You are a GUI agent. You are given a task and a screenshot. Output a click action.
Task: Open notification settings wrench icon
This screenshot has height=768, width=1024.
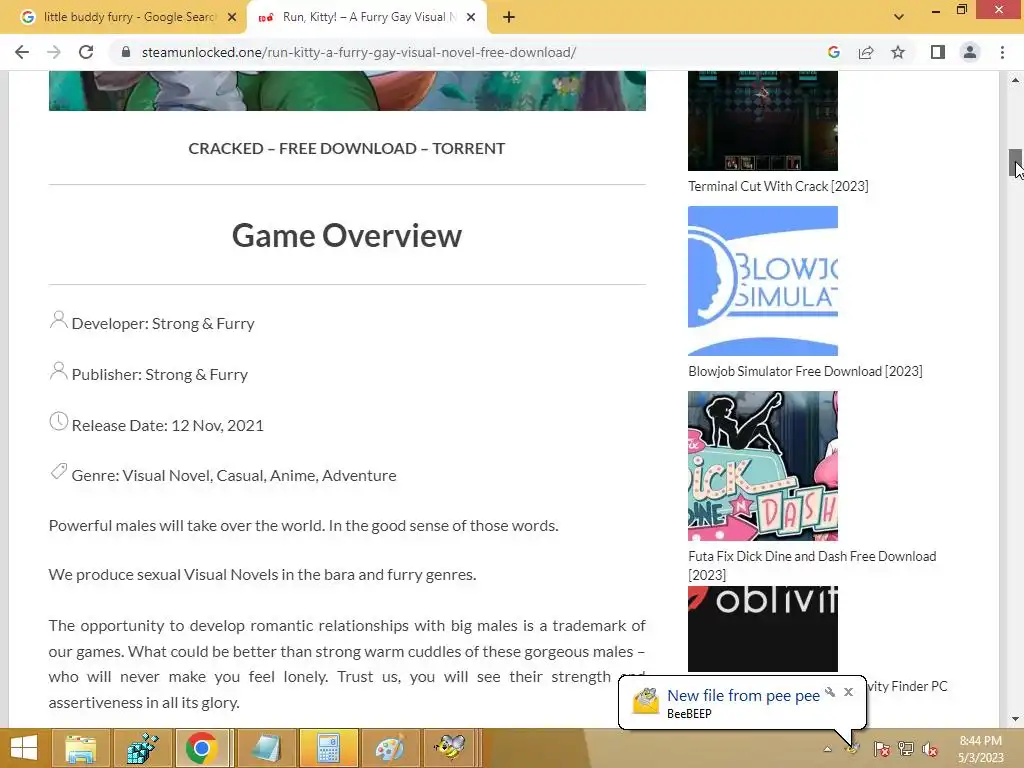(x=830, y=692)
